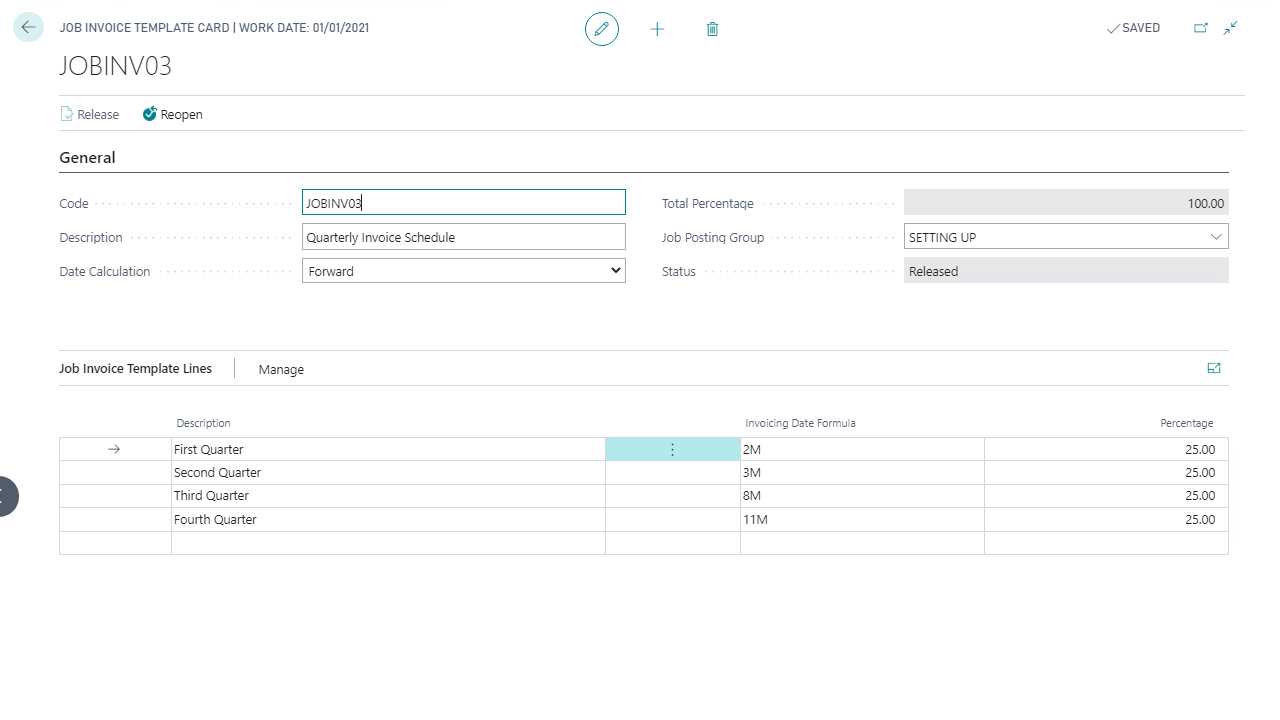This screenshot has width=1280, height=720.
Task: Go back with the arrow button
Action: [28, 28]
